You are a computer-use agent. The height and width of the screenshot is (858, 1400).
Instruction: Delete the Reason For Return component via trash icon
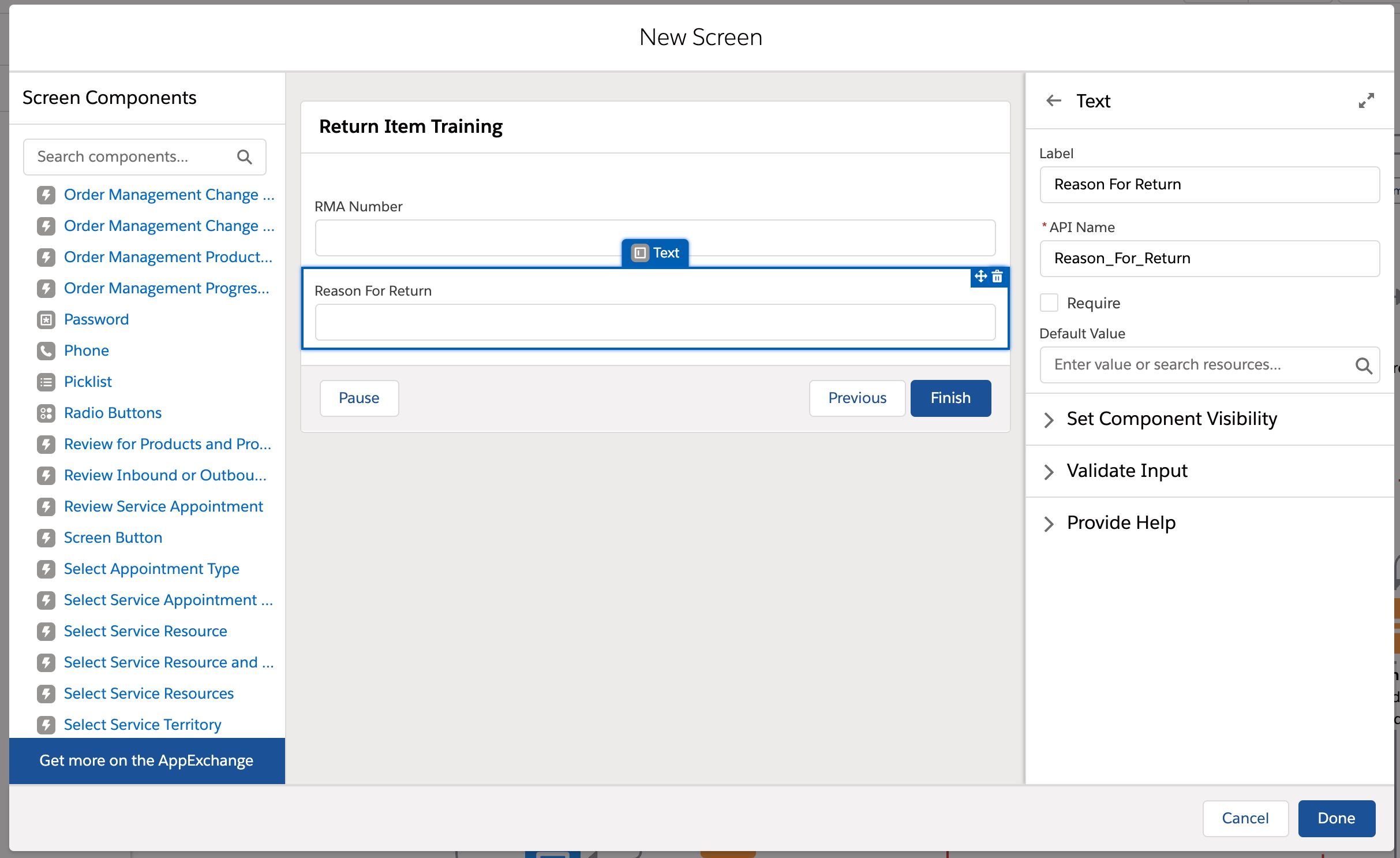[997, 277]
